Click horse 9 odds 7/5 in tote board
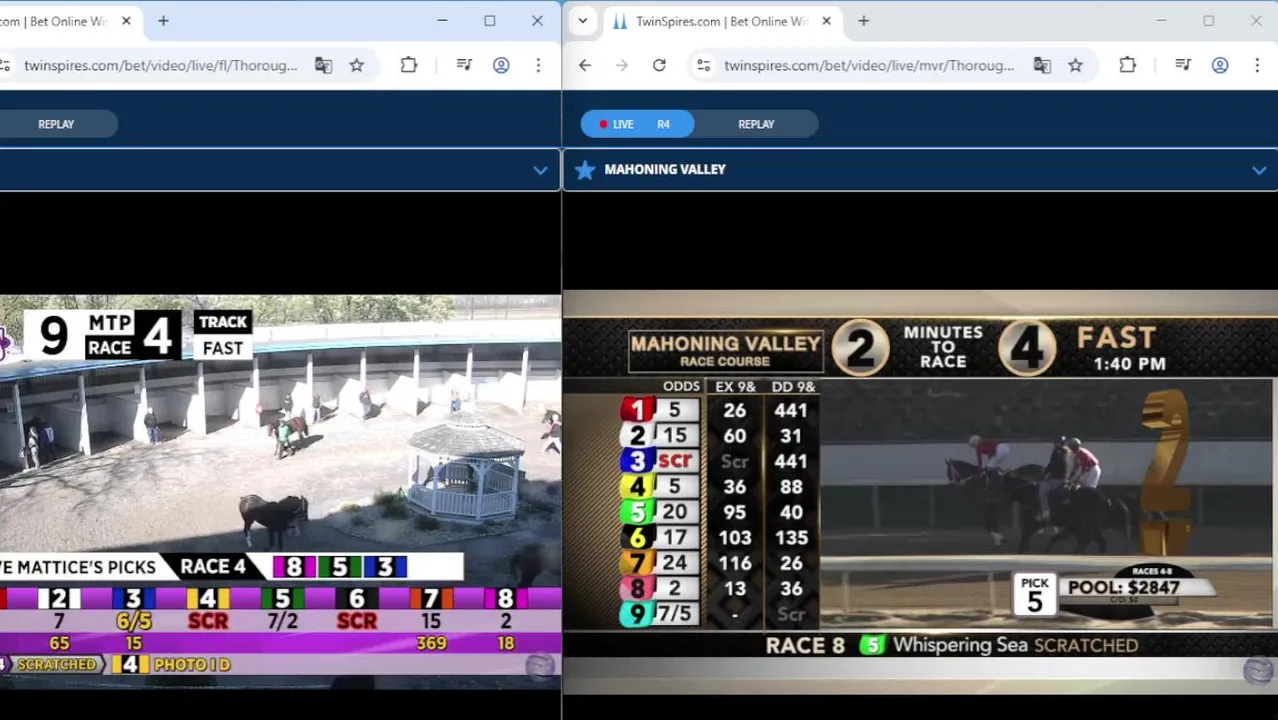The image size is (1278, 720). (x=676, y=613)
